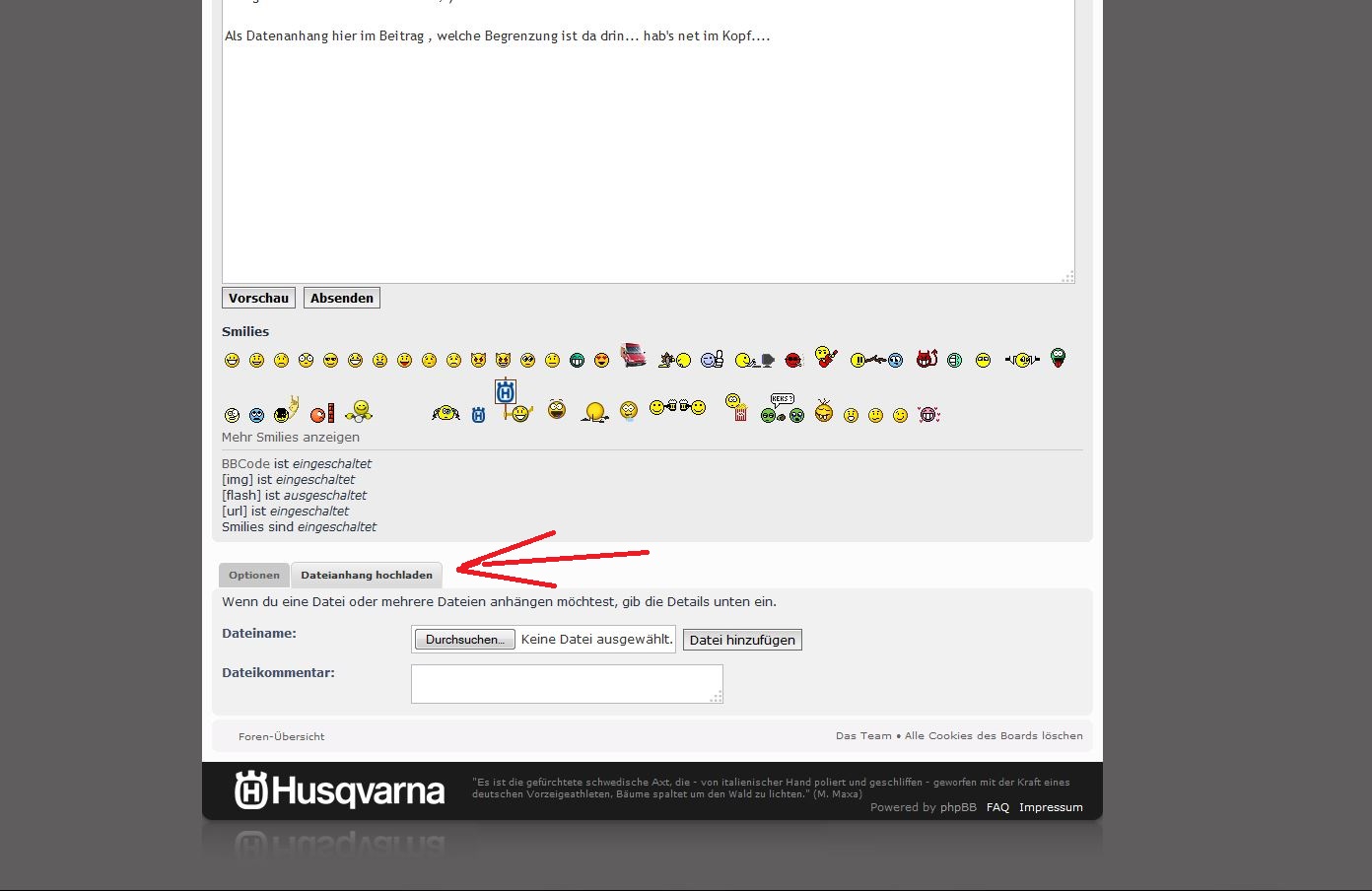Insert the green-lit smiley on hovering disc

359,410
